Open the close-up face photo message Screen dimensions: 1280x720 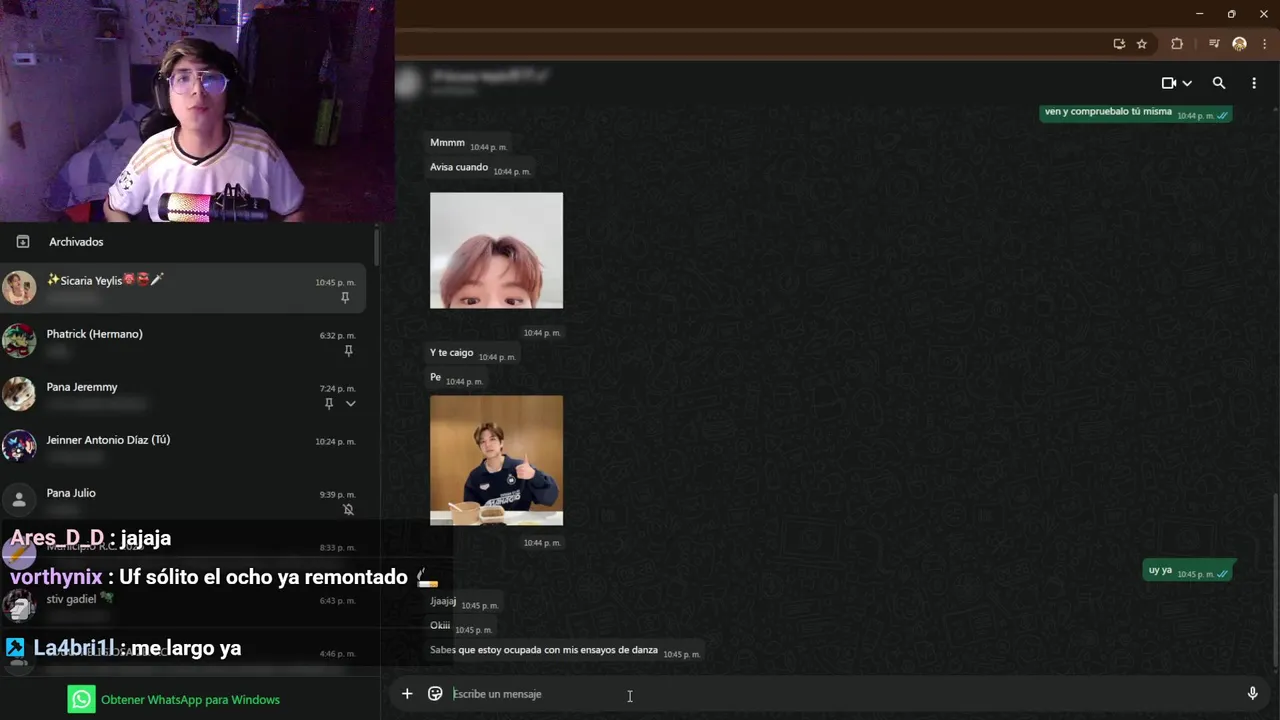(x=496, y=250)
